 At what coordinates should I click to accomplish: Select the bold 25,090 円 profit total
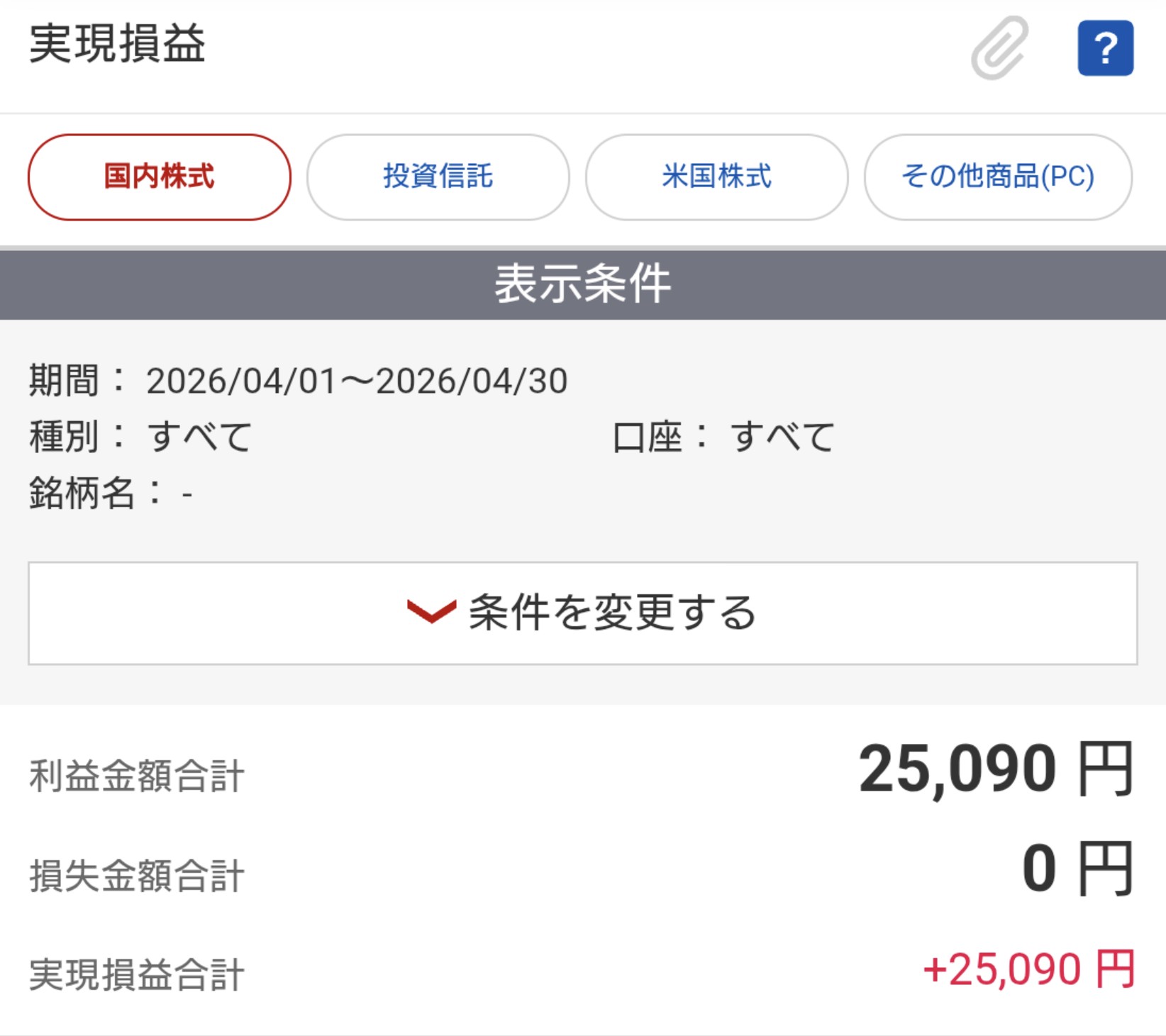pyautogui.click(x=995, y=769)
